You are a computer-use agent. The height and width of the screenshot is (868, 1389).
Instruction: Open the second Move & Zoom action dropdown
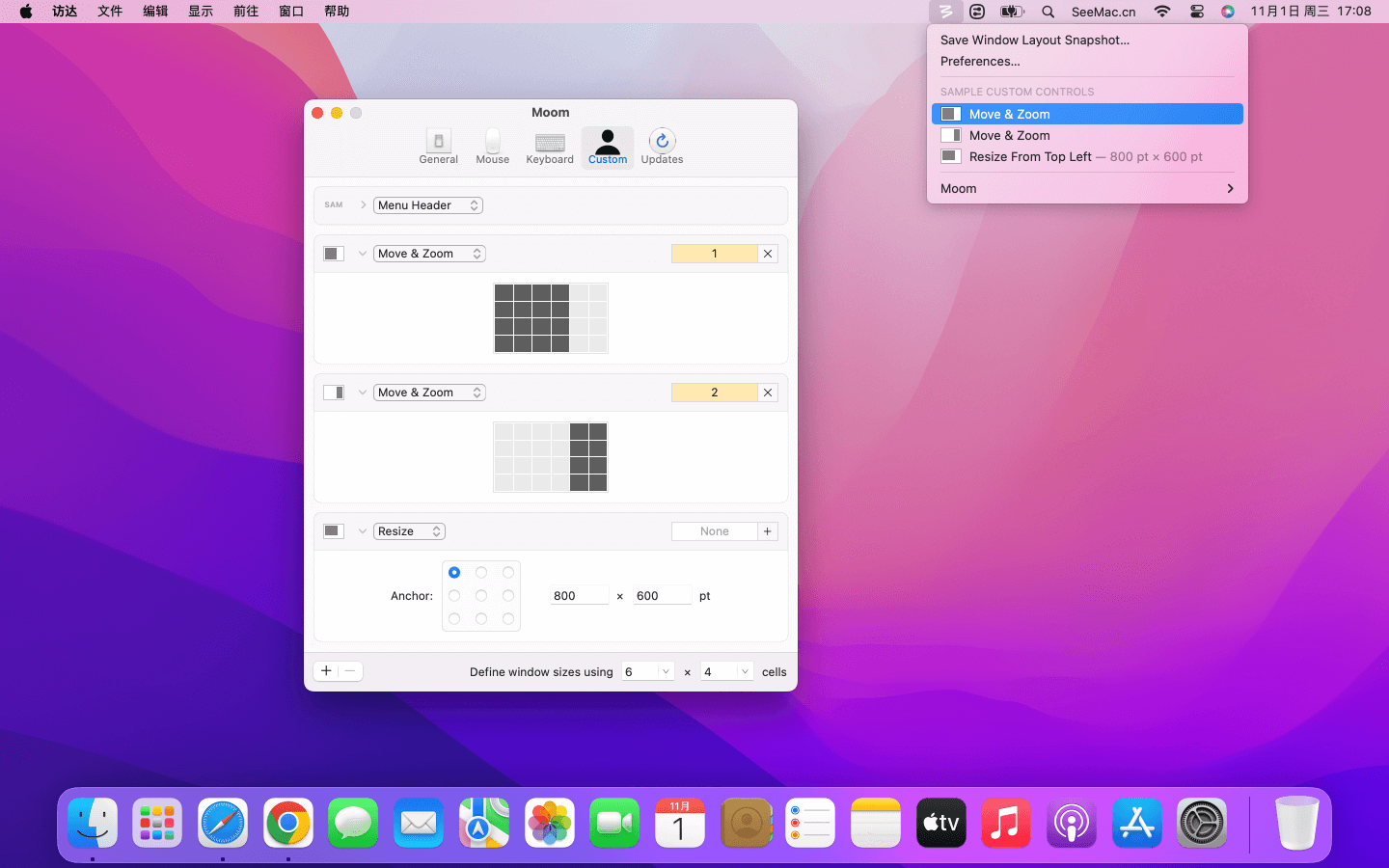click(429, 393)
